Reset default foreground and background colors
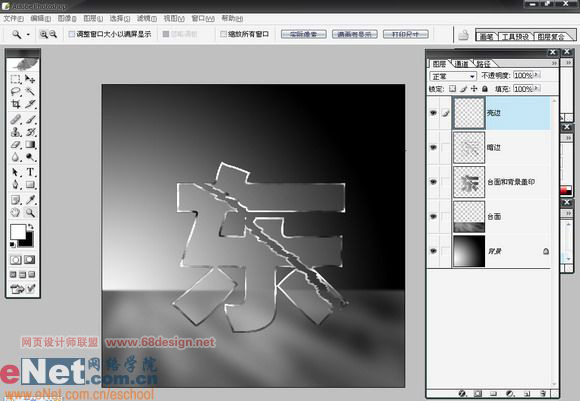This screenshot has height=401, width=580. [x=13, y=245]
